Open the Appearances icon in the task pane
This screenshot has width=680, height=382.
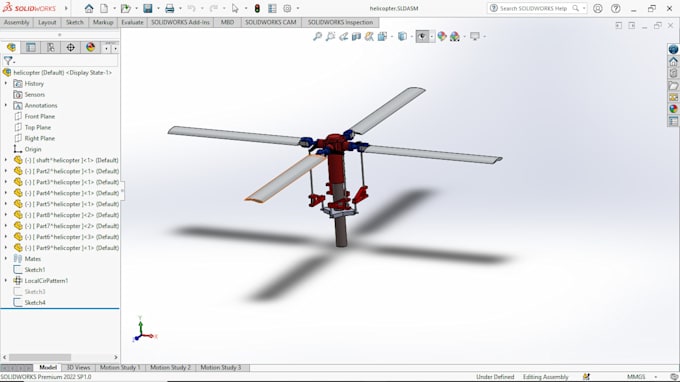673,109
